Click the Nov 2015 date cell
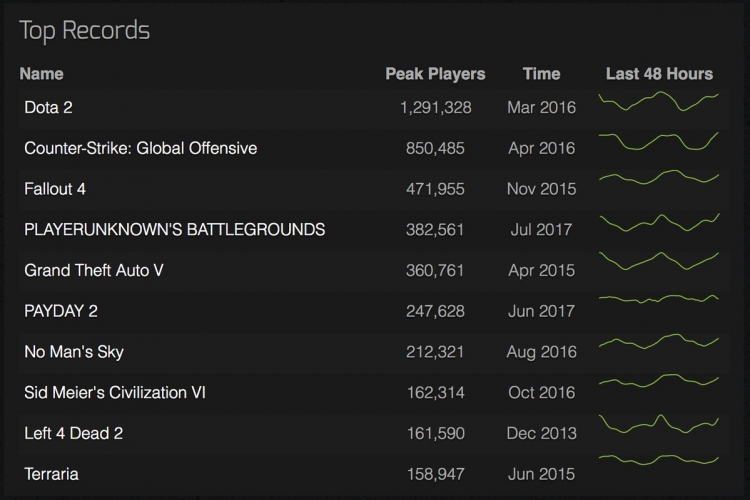The height and width of the screenshot is (500, 750). 541,189
